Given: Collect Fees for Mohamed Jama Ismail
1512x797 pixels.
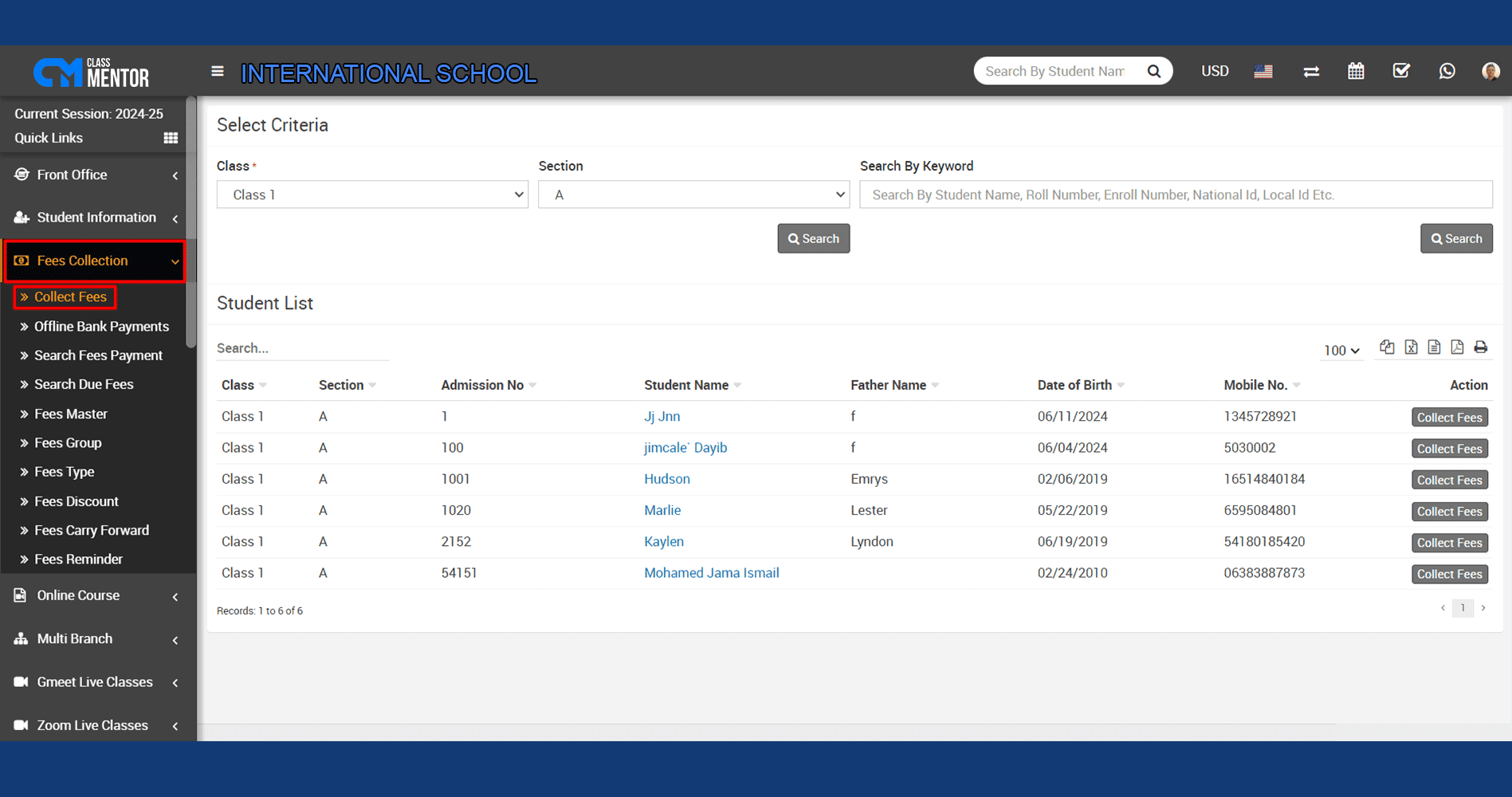Looking at the screenshot, I should coord(1449,574).
